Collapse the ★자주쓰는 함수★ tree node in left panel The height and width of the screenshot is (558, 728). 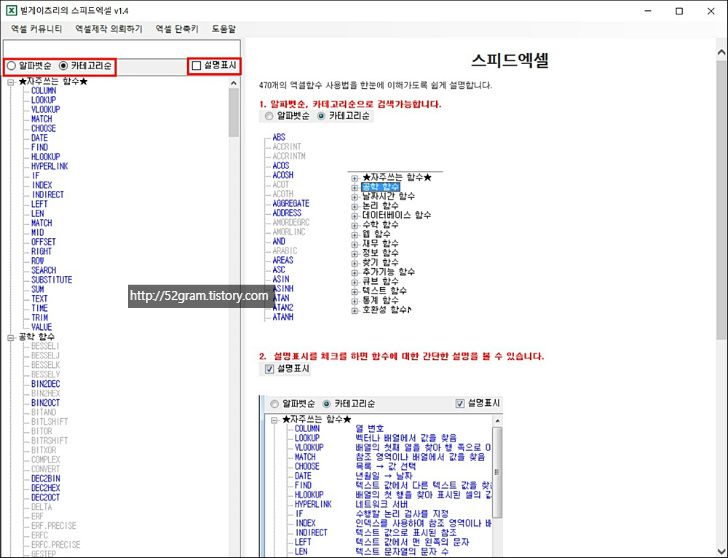(11, 82)
